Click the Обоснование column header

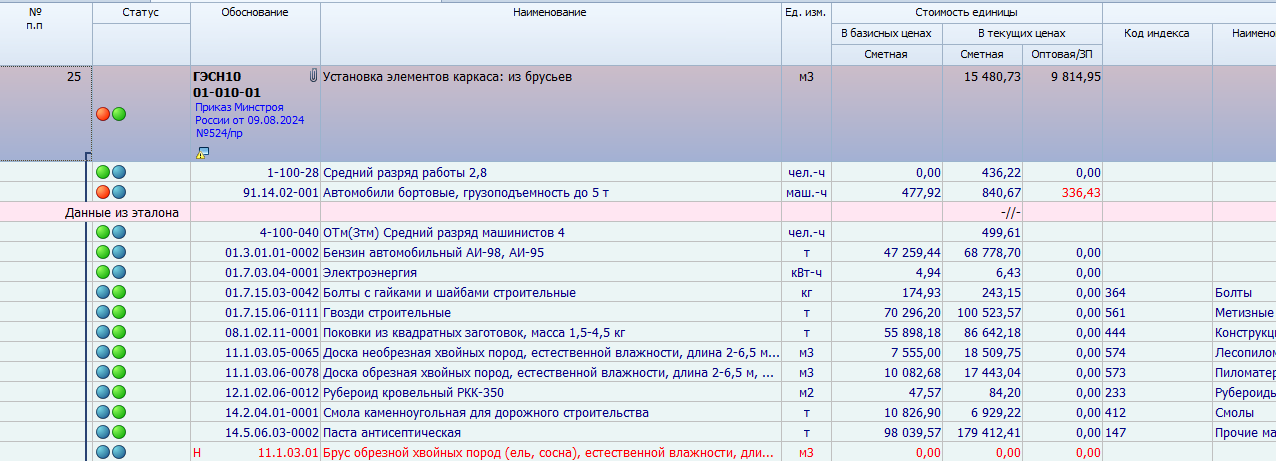pos(255,12)
